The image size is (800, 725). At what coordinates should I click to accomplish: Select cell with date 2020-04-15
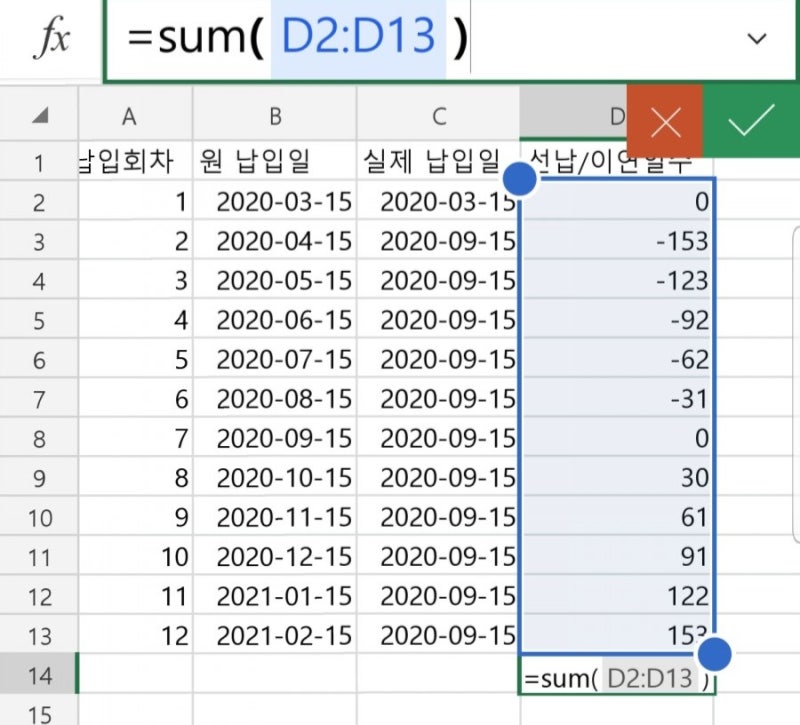pyautogui.click(x=275, y=241)
